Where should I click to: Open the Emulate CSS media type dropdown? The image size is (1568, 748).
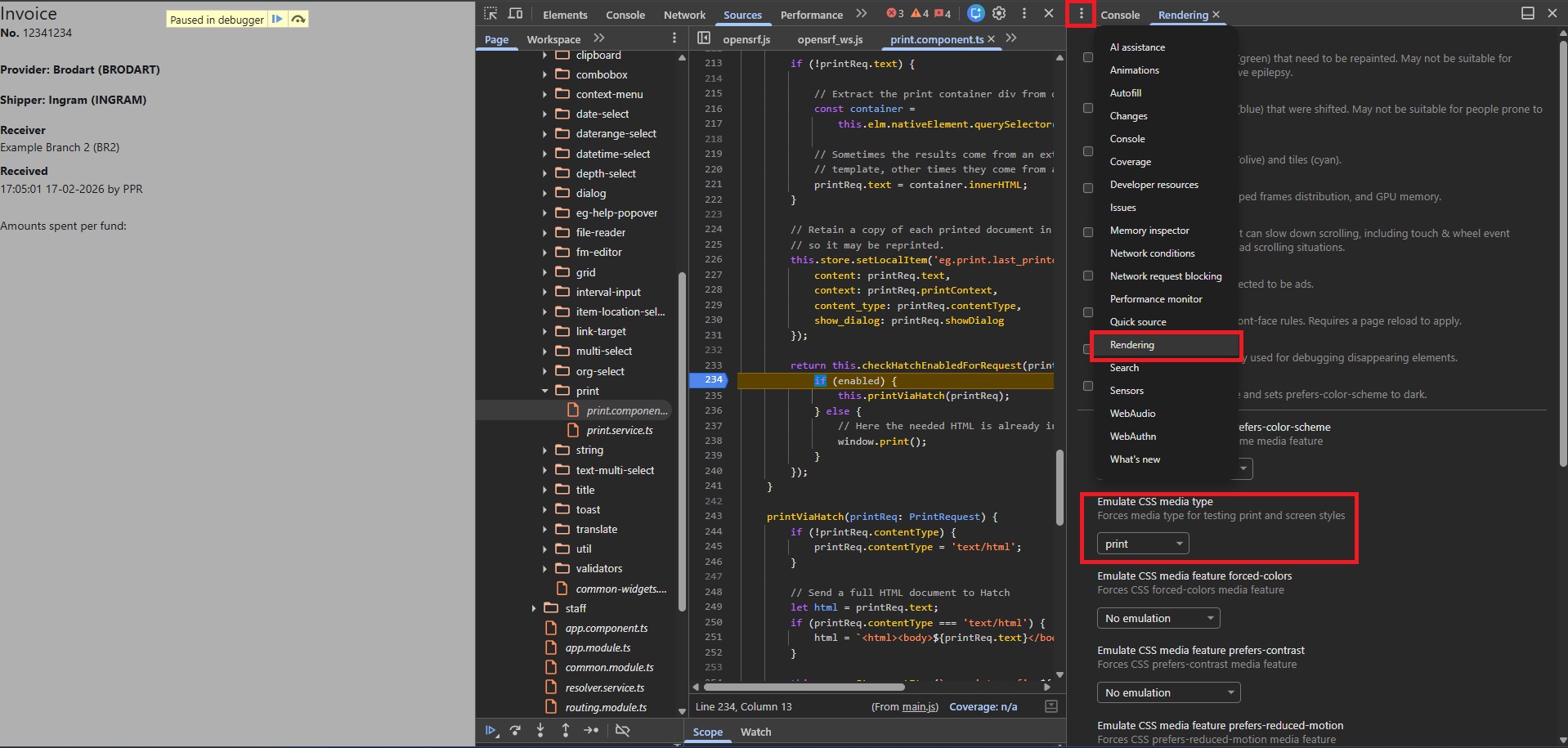[x=1143, y=544]
